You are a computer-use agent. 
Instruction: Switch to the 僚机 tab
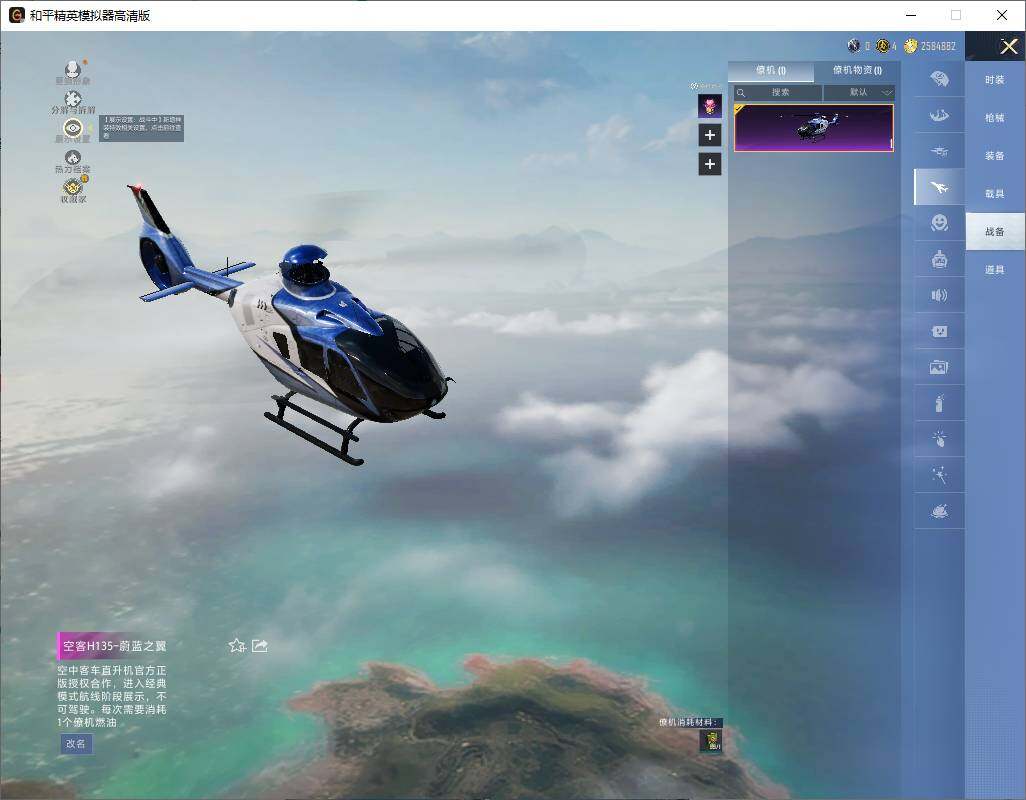(x=771, y=71)
